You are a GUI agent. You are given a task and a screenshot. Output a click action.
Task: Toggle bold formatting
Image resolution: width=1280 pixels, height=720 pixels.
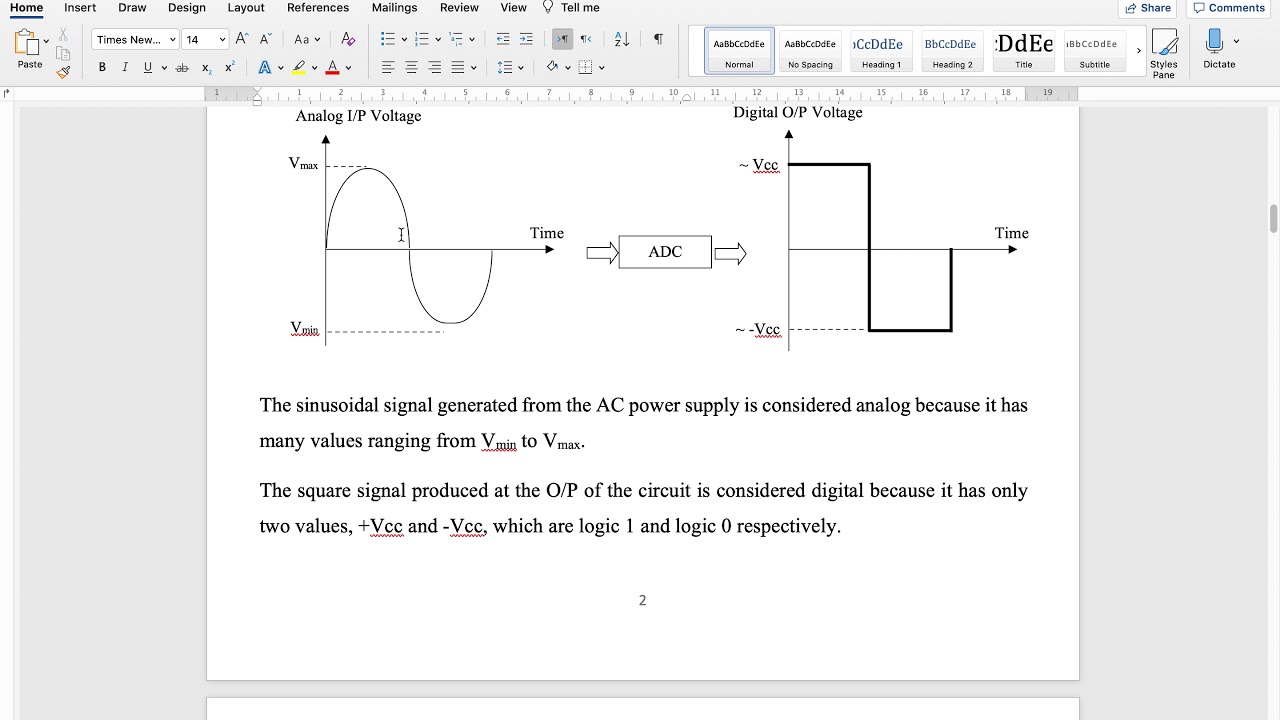click(x=102, y=67)
